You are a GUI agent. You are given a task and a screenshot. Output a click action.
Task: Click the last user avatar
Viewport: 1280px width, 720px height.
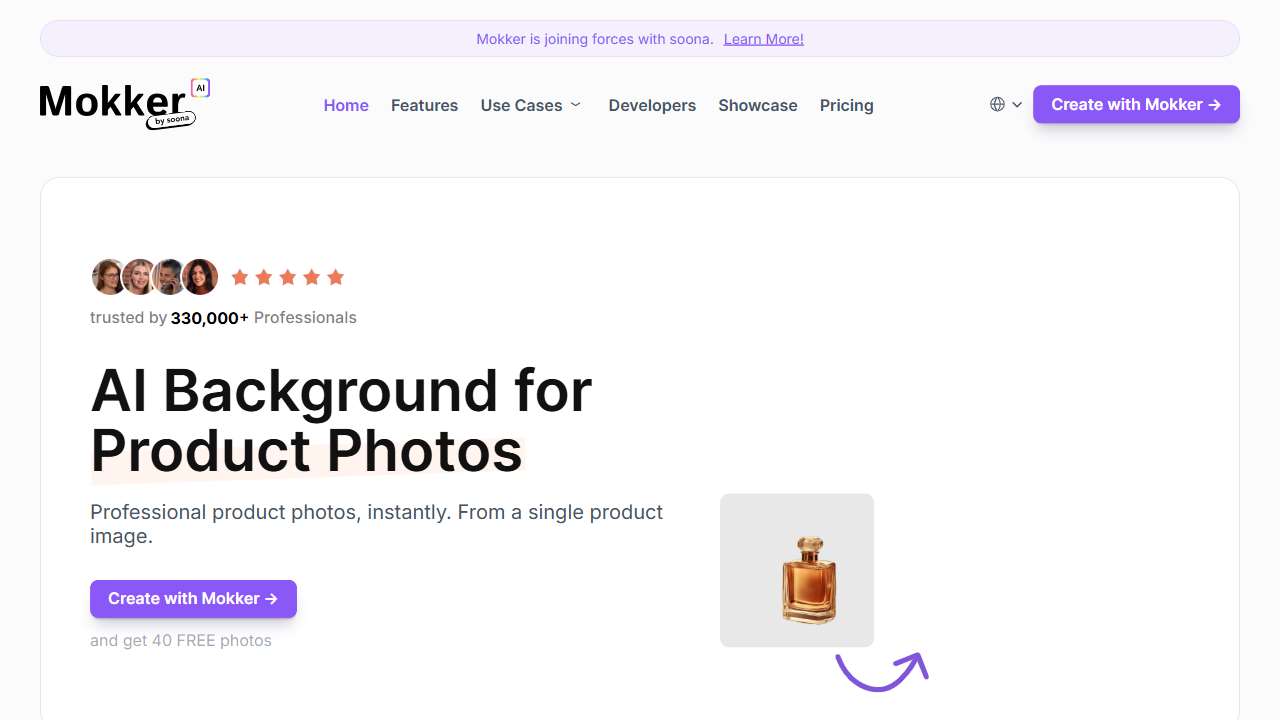(200, 277)
